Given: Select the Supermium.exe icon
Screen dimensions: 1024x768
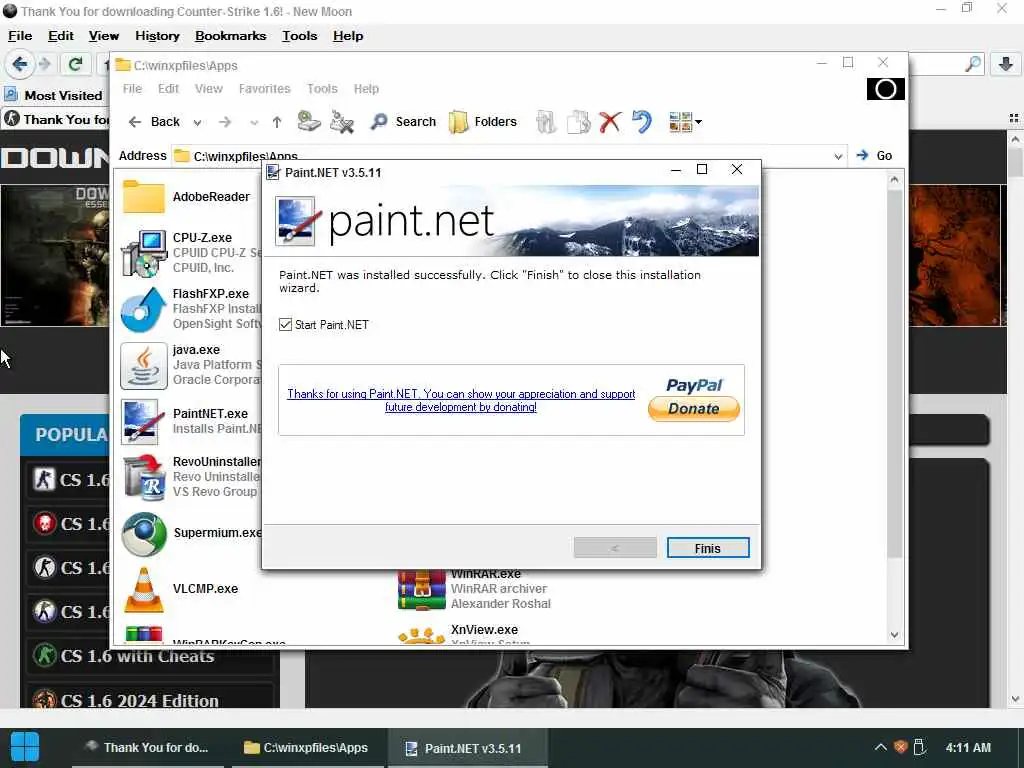Looking at the screenshot, I should [x=144, y=534].
